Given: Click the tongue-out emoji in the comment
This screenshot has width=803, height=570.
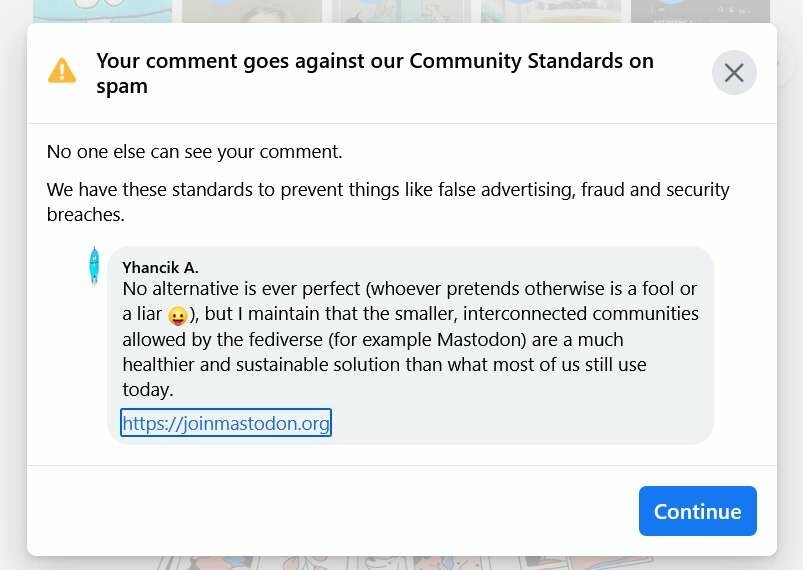Looking at the screenshot, I should [178, 316].
